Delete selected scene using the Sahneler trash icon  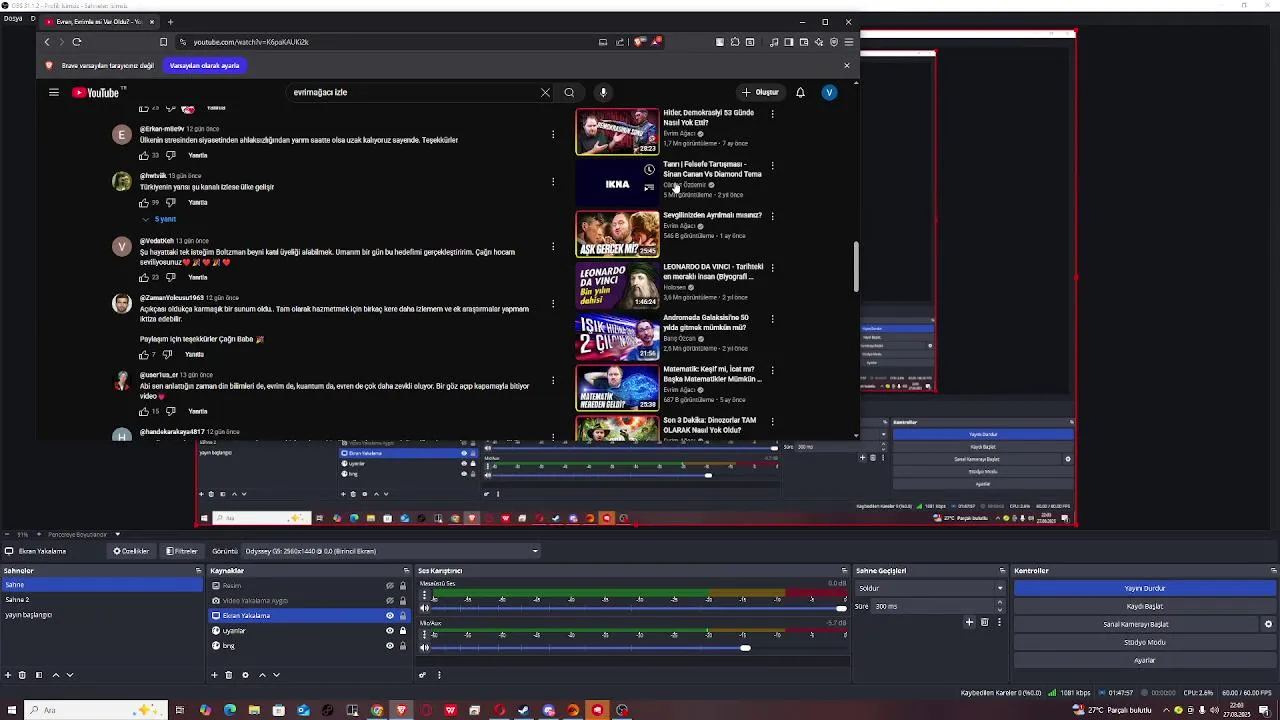22,675
